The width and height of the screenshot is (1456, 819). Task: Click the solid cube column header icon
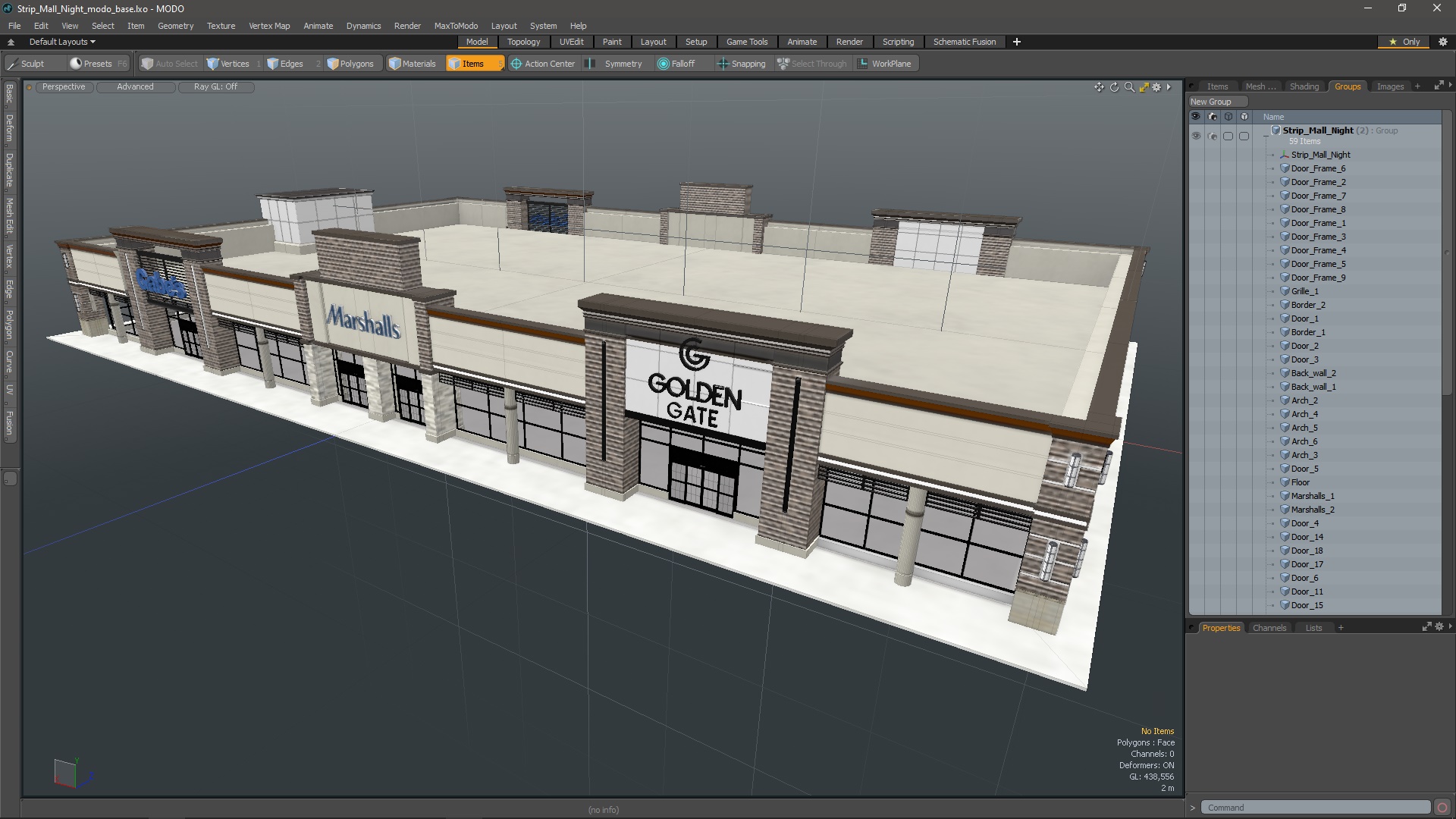[x=1244, y=117]
